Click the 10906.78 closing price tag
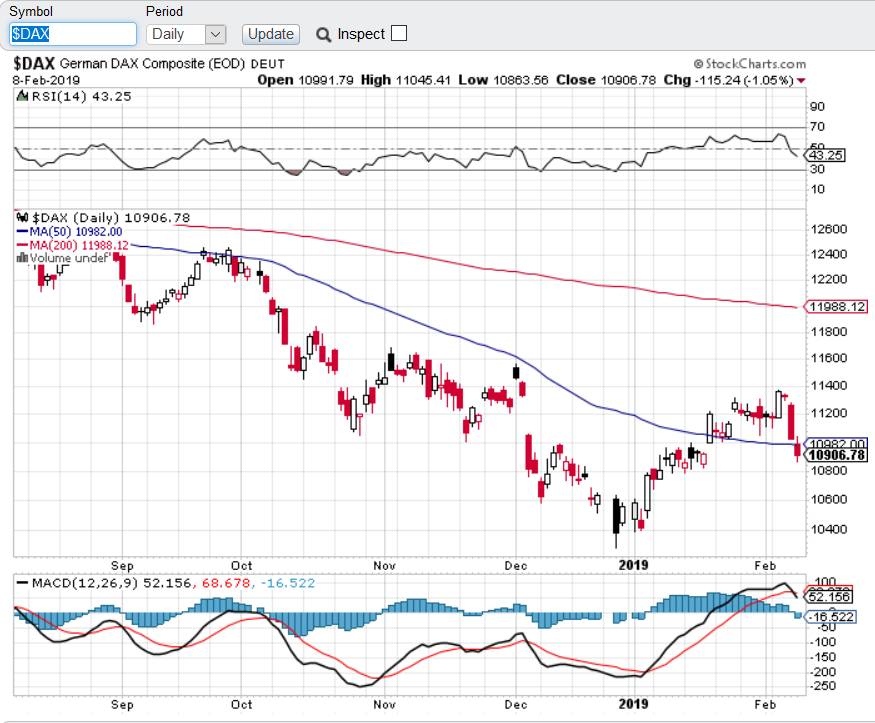 point(836,455)
